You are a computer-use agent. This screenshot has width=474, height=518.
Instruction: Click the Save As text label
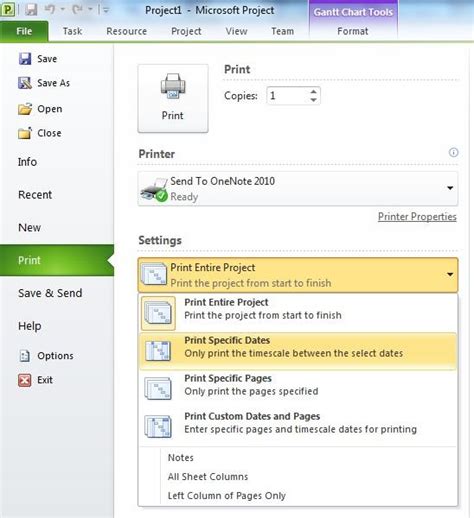pyautogui.click(x=54, y=83)
